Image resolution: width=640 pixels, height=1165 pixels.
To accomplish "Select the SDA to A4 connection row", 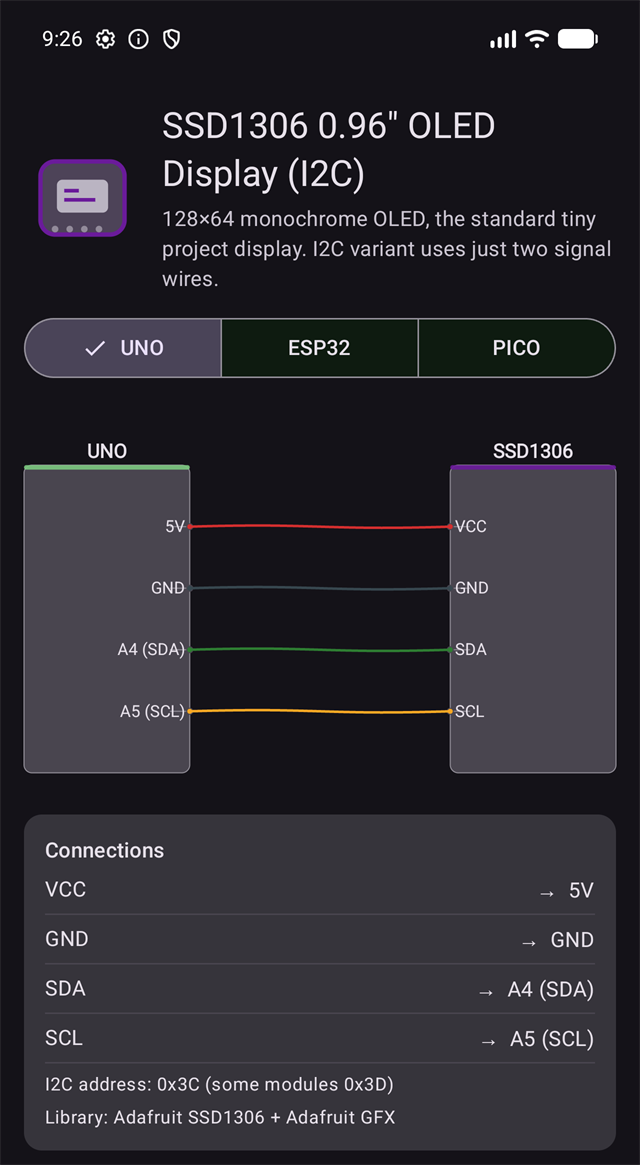I will (320, 989).
